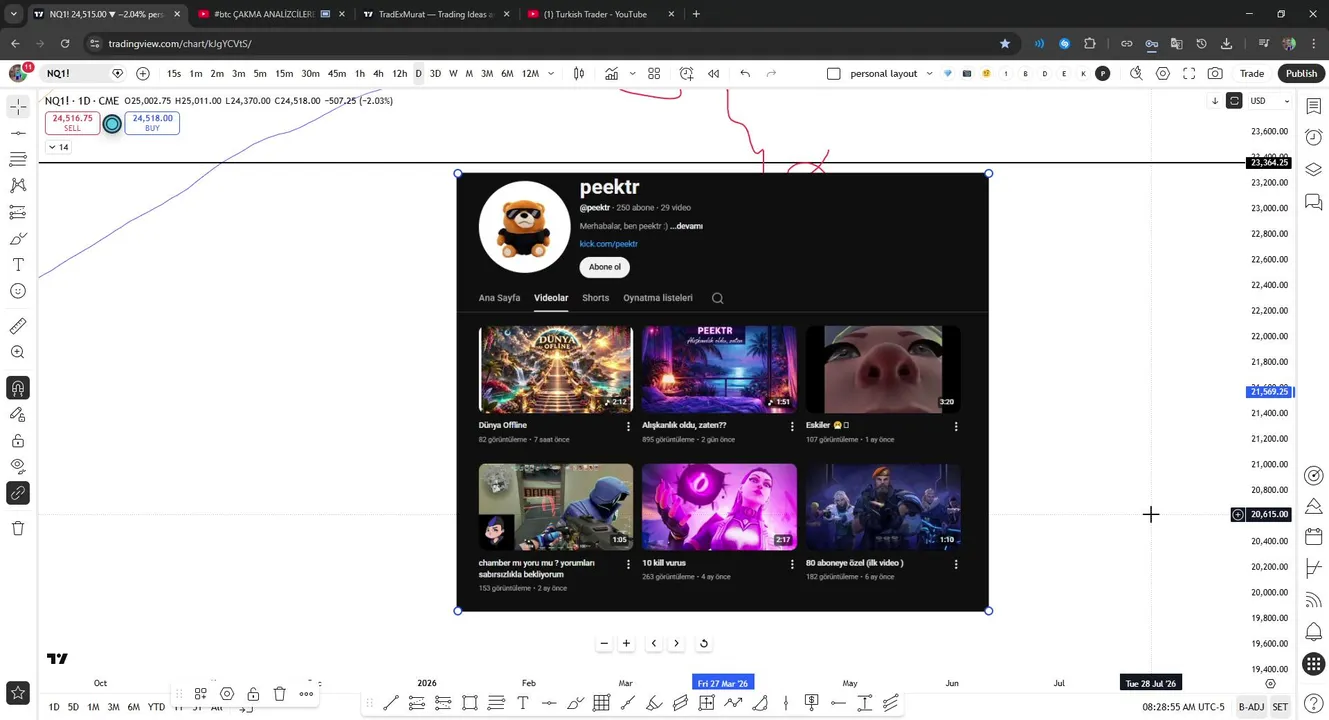Open the Indicators chart icon in top bar
This screenshot has width=1329, height=720.
coord(611,73)
